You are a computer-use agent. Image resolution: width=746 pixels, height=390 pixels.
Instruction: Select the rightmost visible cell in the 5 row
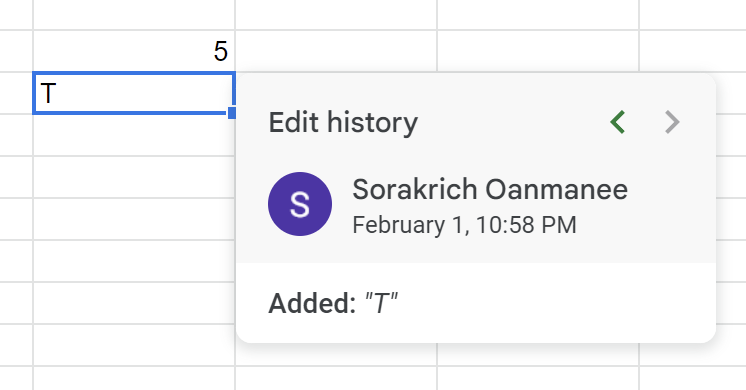coord(693,51)
